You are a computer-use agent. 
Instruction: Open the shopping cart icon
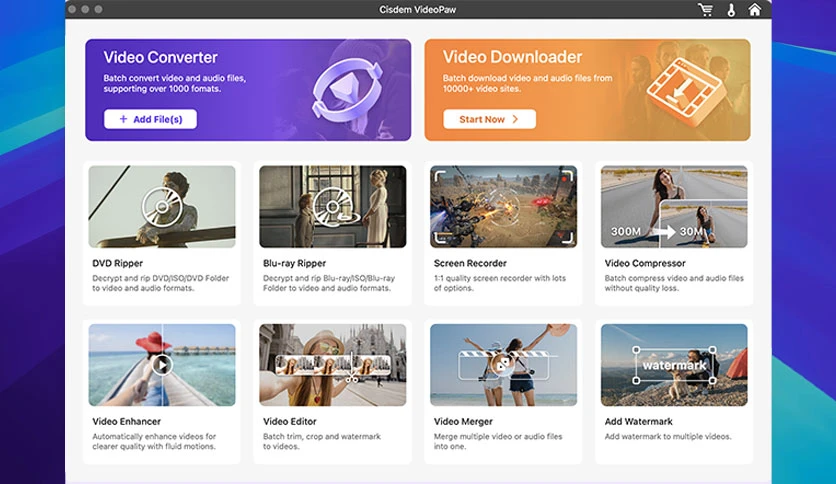pyautogui.click(x=705, y=10)
